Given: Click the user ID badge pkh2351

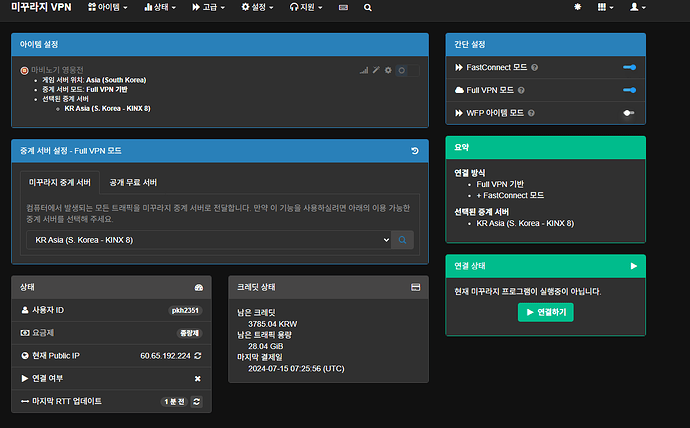Looking at the screenshot, I should tap(185, 311).
